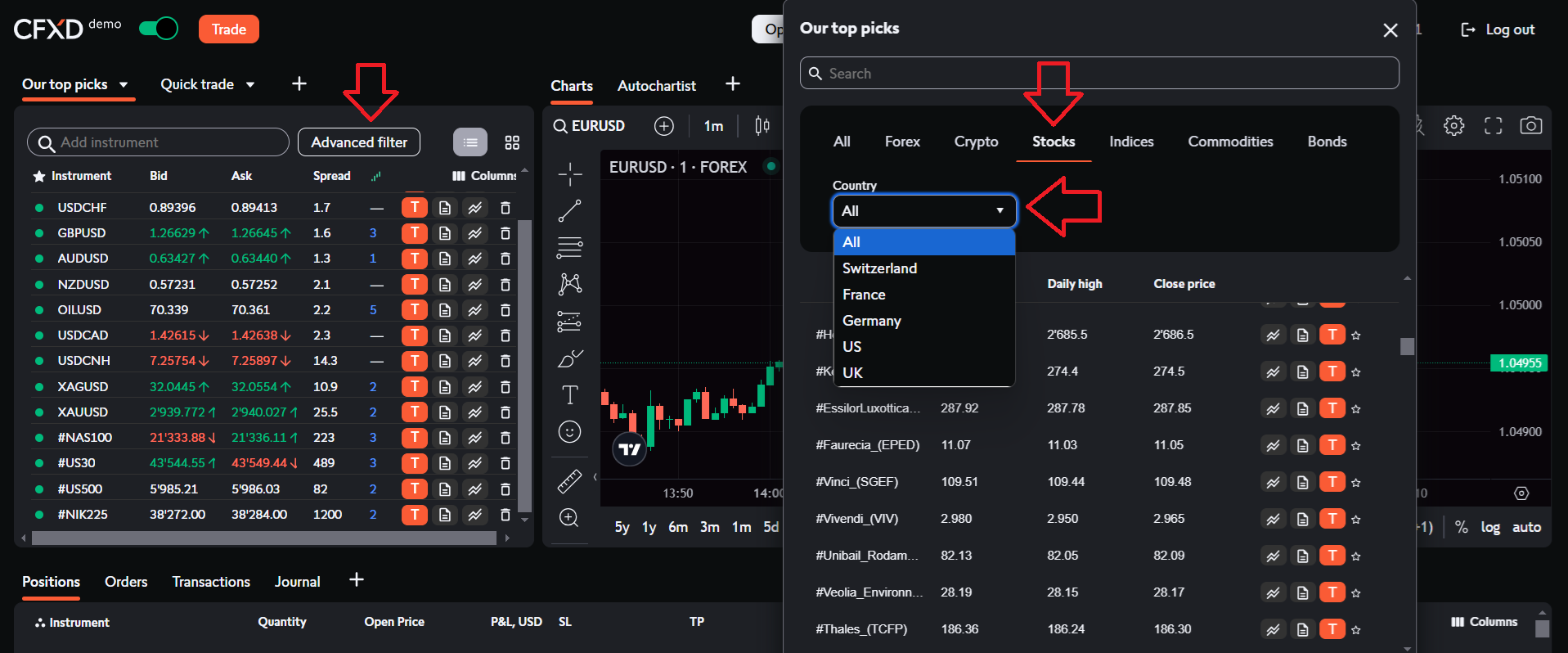This screenshot has height=653, width=1568.
Task: Add a new watchlist tab with plus
Action: pos(299,83)
